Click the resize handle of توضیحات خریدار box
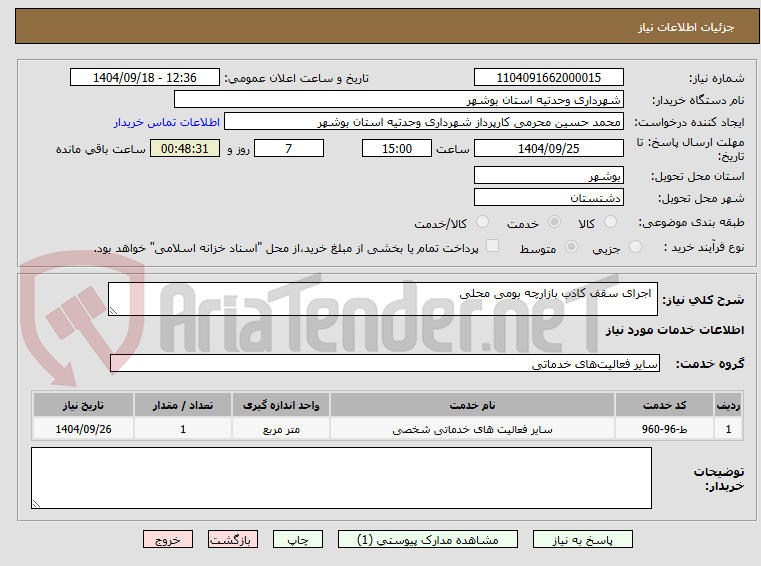This screenshot has width=761, height=566. [x=36, y=504]
